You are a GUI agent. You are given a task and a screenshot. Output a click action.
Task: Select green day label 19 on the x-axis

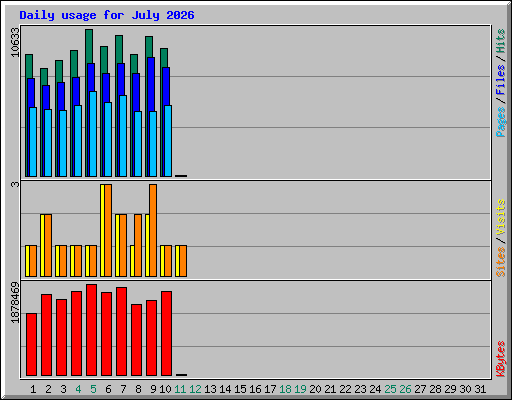[x=300, y=389]
